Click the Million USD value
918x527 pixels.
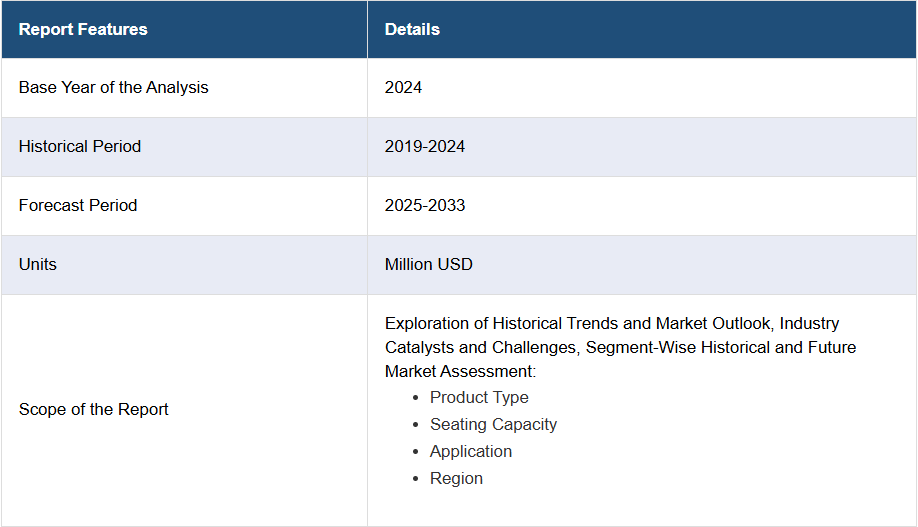(429, 264)
